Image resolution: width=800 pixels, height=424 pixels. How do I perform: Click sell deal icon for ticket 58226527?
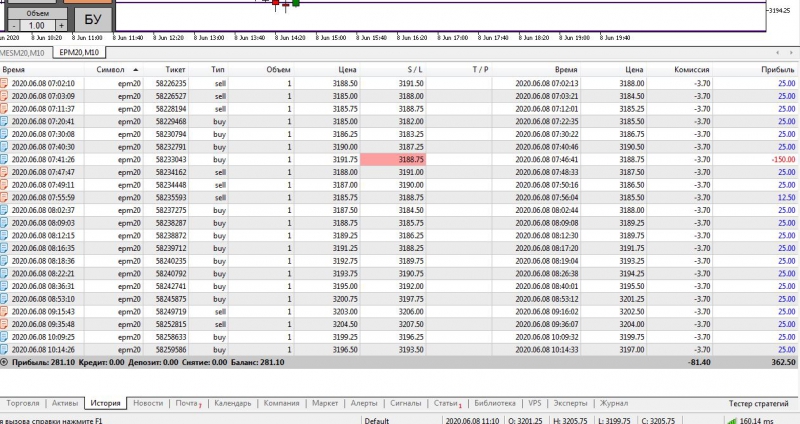pos(4,96)
